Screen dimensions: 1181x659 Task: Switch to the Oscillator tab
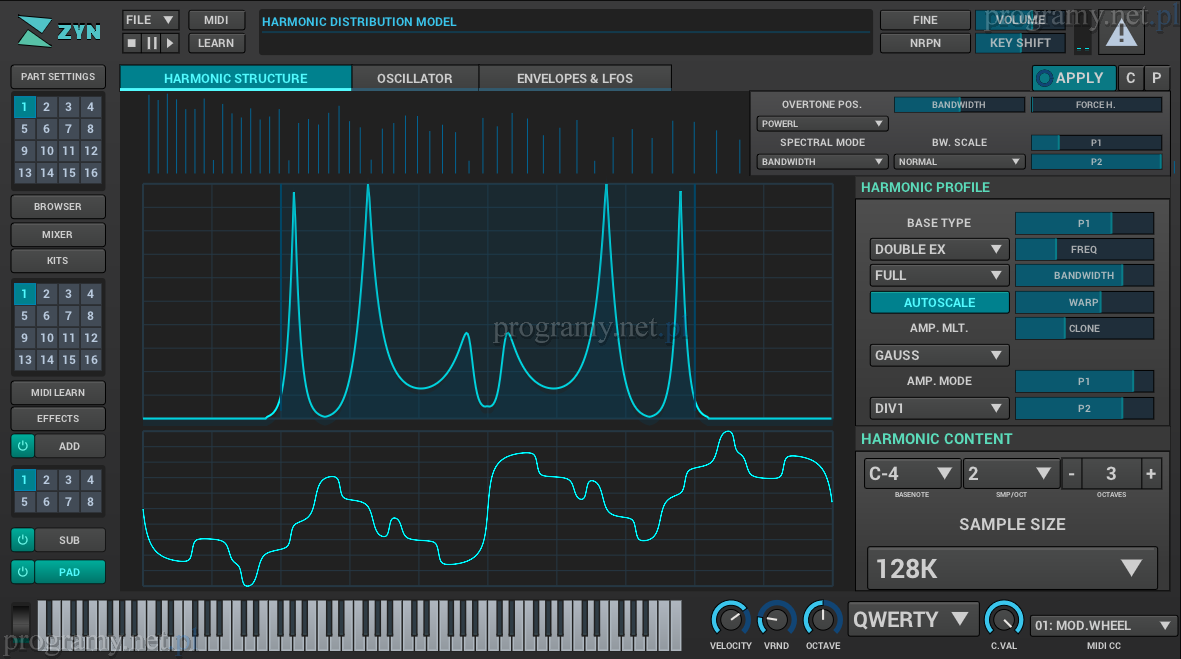[414, 78]
